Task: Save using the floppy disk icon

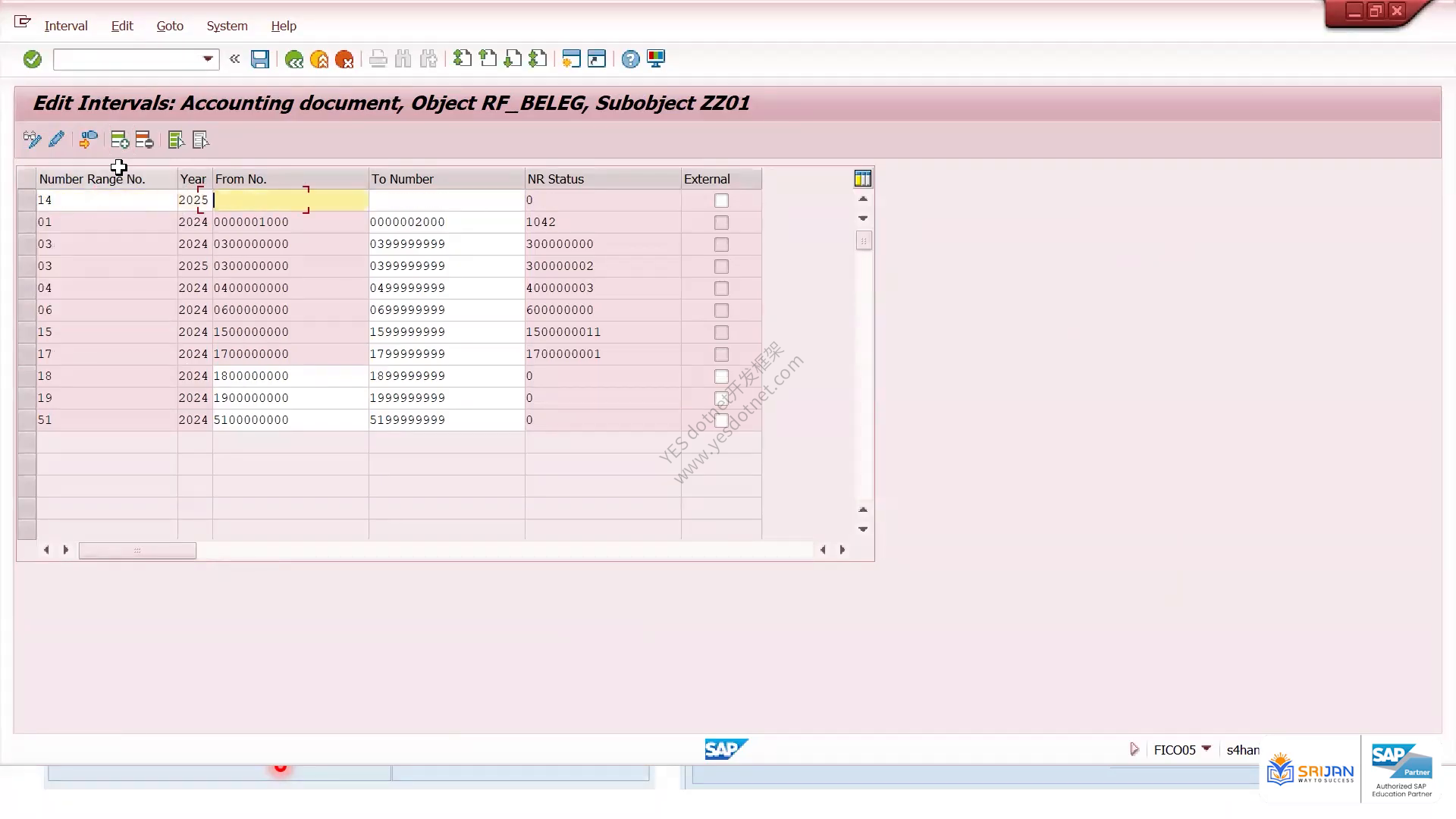Action: point(260,59)
